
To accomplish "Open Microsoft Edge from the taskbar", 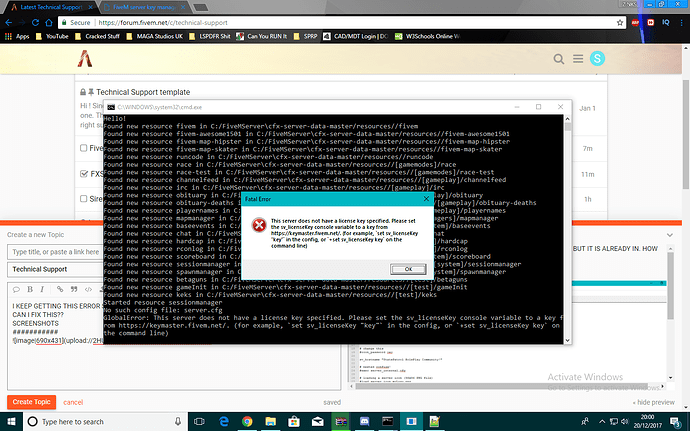I will [x=224, y=422].
